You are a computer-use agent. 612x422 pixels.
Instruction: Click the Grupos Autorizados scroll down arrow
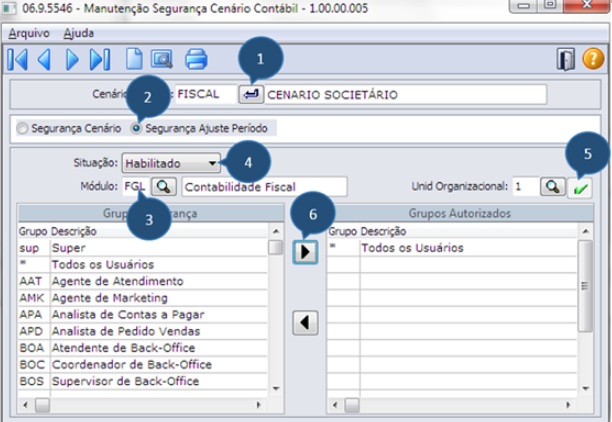[x=585, y=388]
